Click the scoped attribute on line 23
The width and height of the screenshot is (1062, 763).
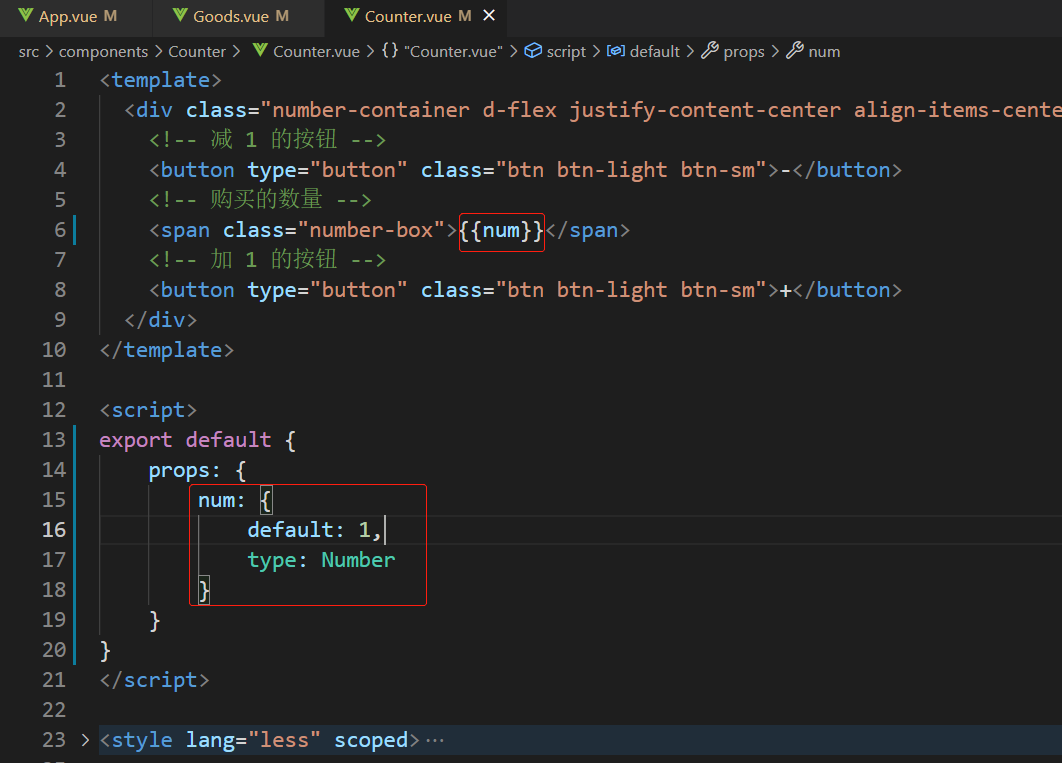pyautogui.click(x=371, y=741)
